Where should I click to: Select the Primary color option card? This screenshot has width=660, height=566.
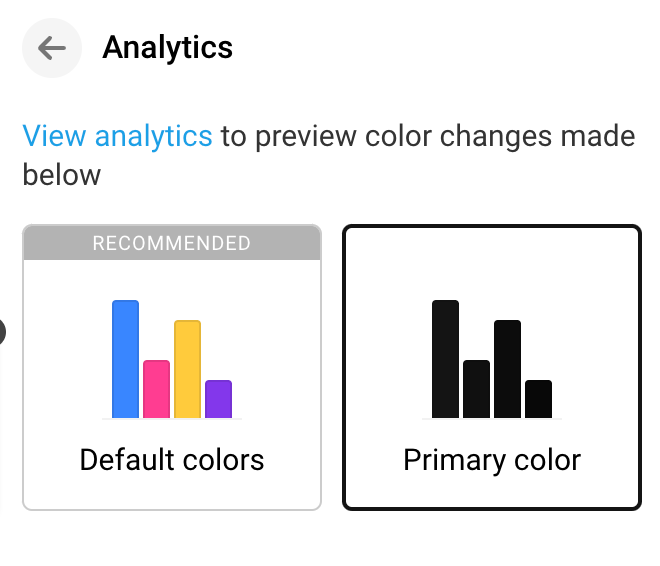(491, 368)
